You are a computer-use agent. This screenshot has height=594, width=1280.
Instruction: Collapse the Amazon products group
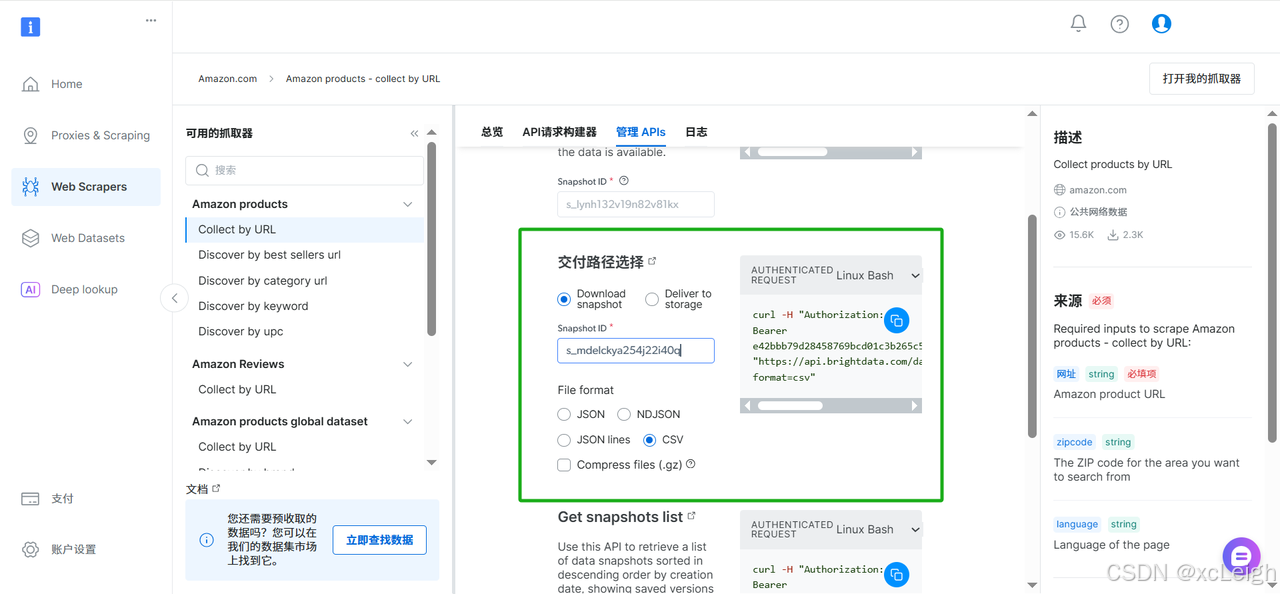(x=407, y=204)
